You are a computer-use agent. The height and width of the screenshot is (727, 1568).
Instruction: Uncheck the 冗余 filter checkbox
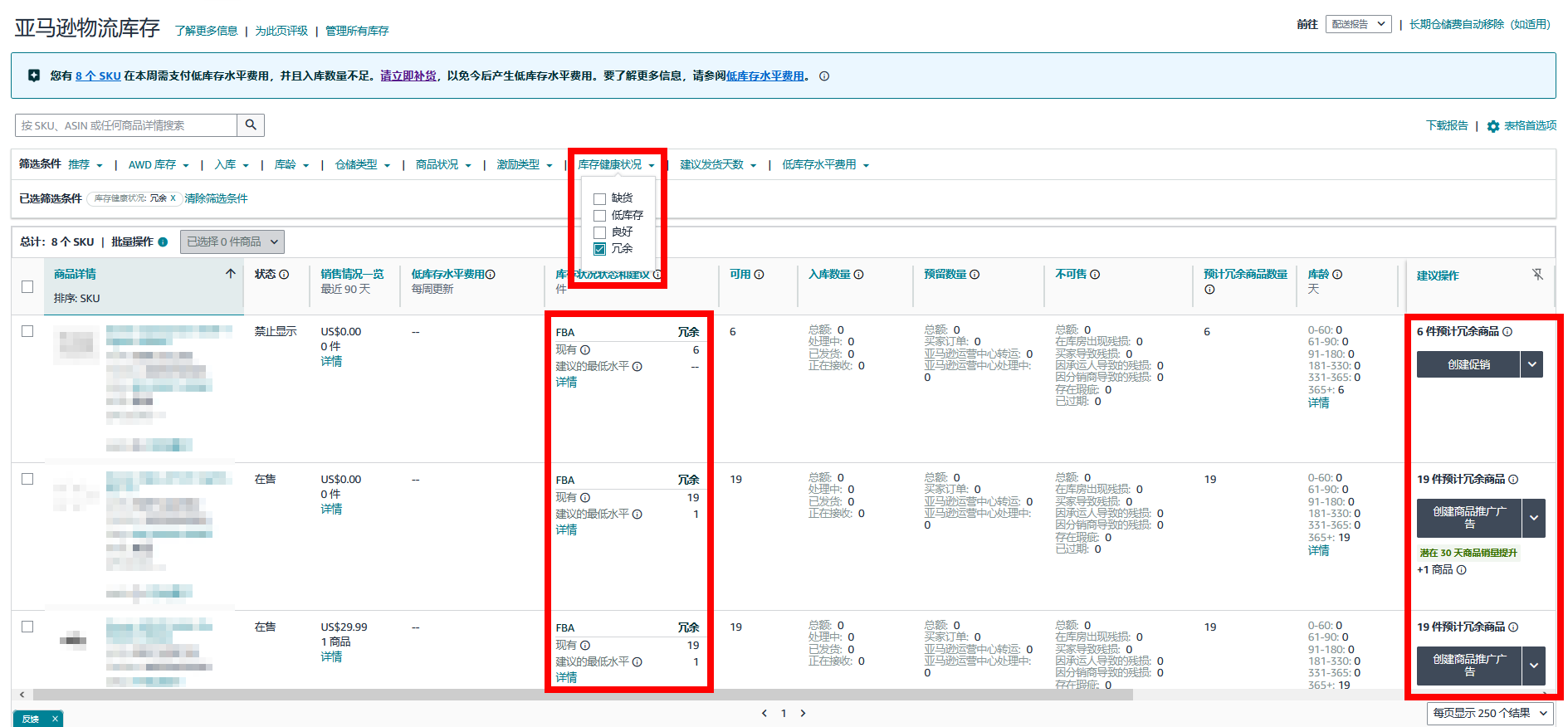(599, 249)
